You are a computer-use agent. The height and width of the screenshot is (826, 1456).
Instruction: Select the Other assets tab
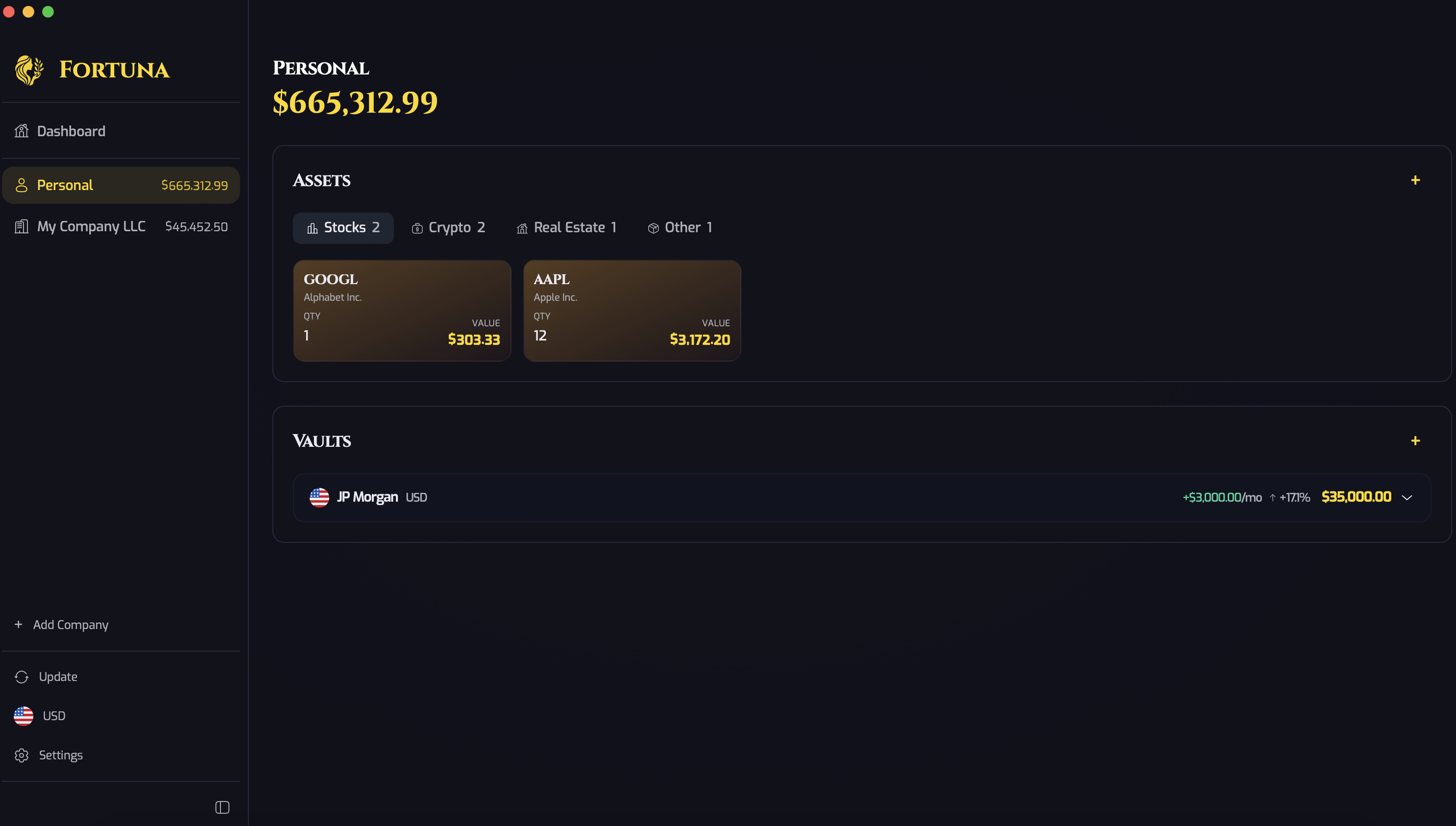pyautogui.click(x=679, y=228)
